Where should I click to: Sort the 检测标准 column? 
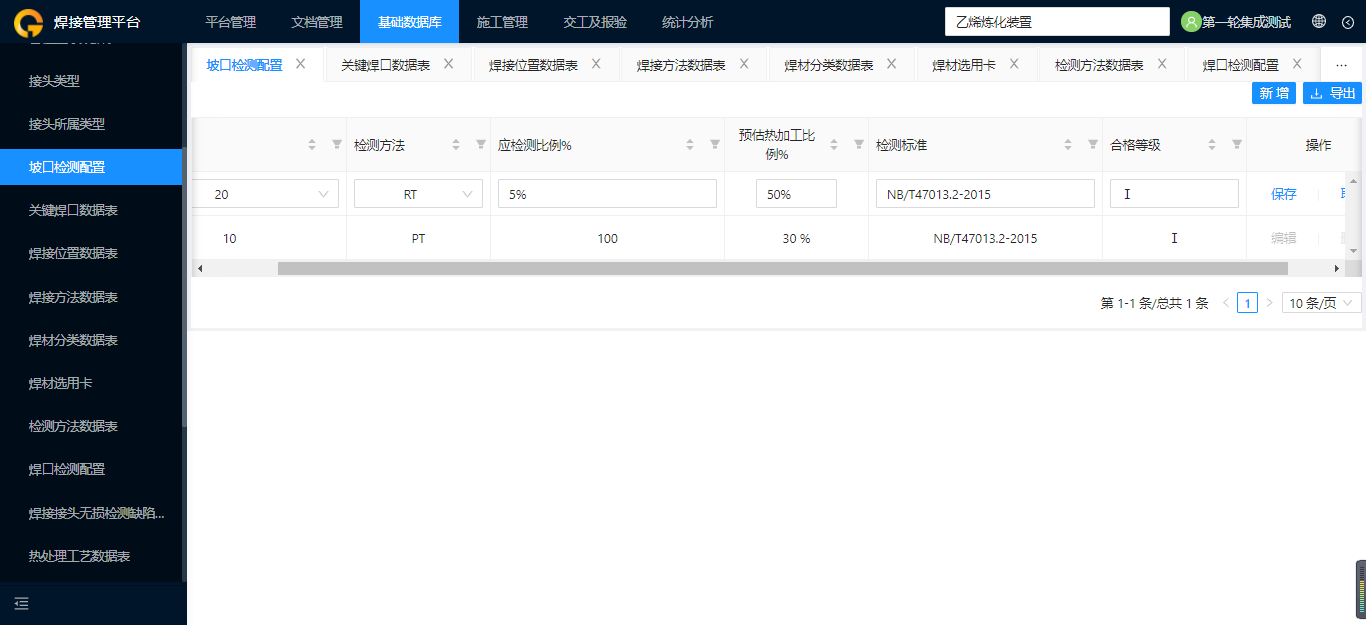[x=1068, y=145]
